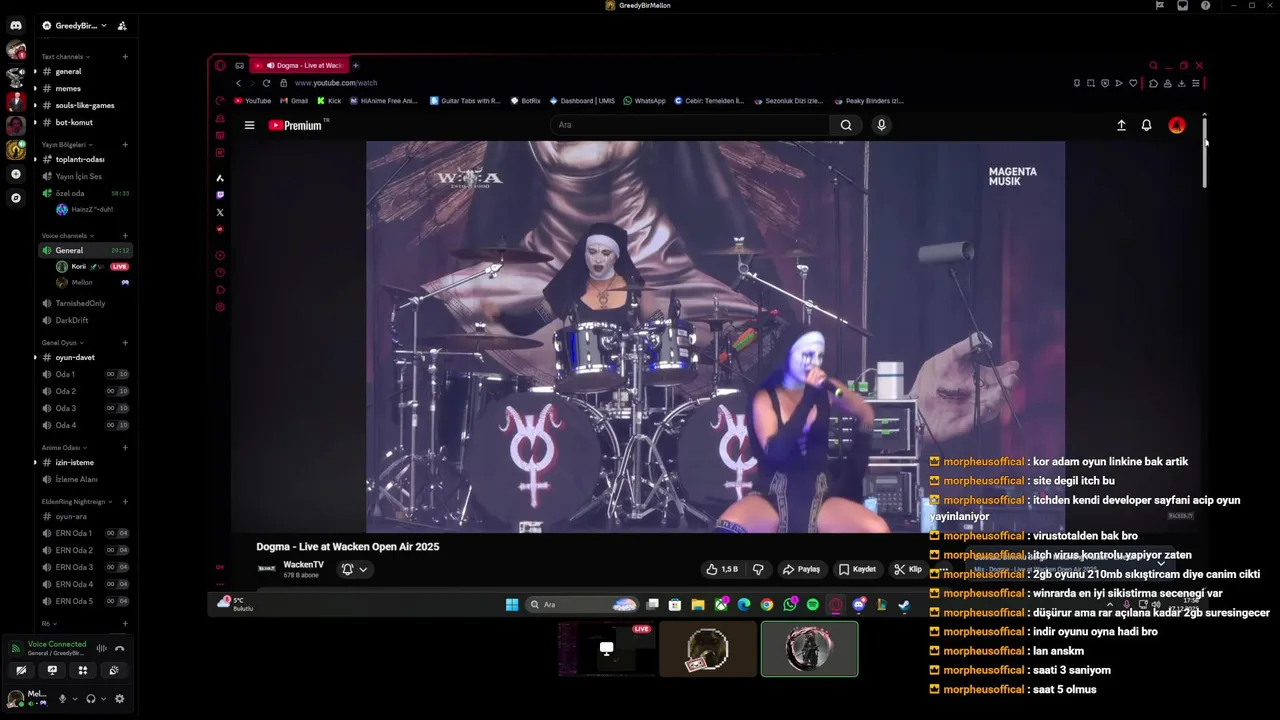This screenshot has height=720, width=1280.
Task: Open the YouTube account avatar
Action: pyautogui.click(x=1177, y=125)
